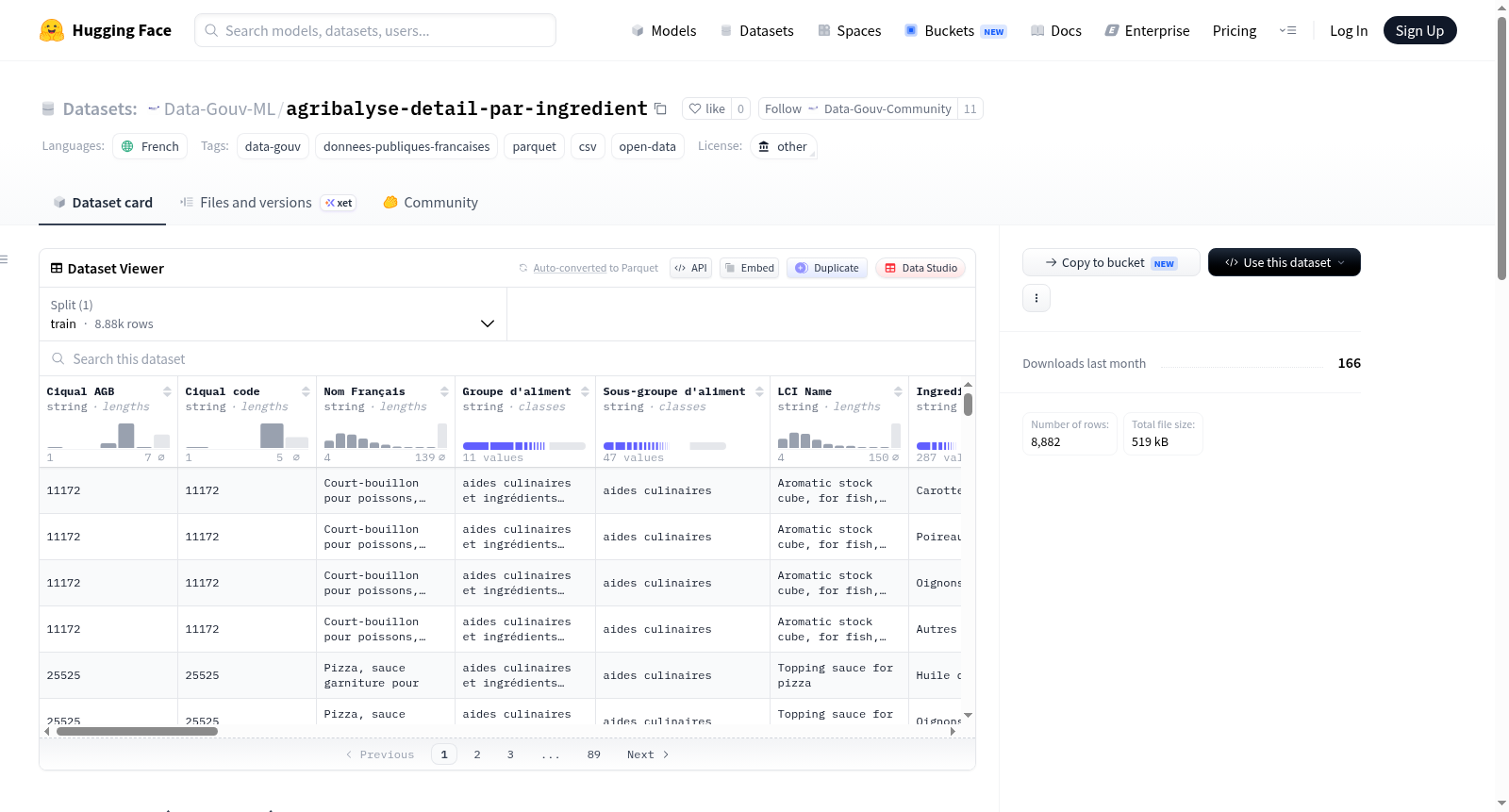Open Data Studio
Image resolution: width=1509 pixels, height=812 pixels.
tap(920, 268)
